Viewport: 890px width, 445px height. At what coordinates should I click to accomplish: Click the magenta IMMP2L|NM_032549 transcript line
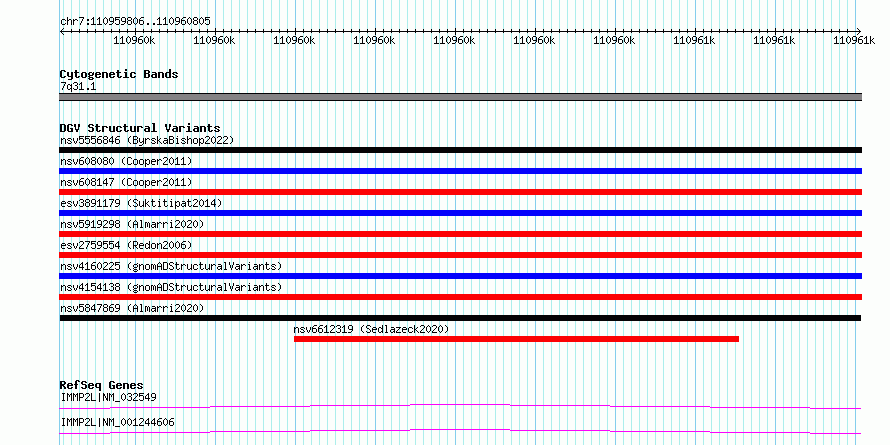point(460,406)
